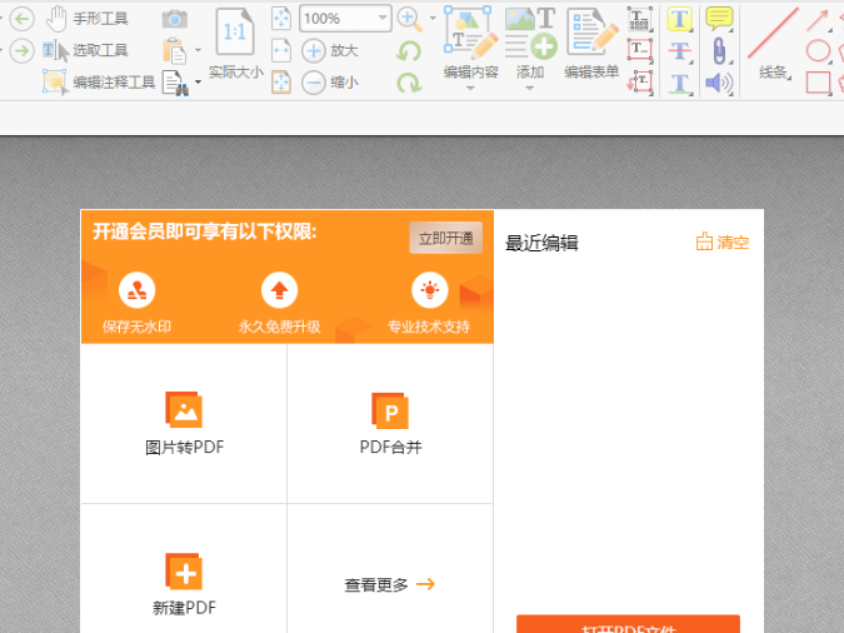The width and height of the screenshot is (844, 633).
Task: Select the red text box tool
Action: pos(640,51)
